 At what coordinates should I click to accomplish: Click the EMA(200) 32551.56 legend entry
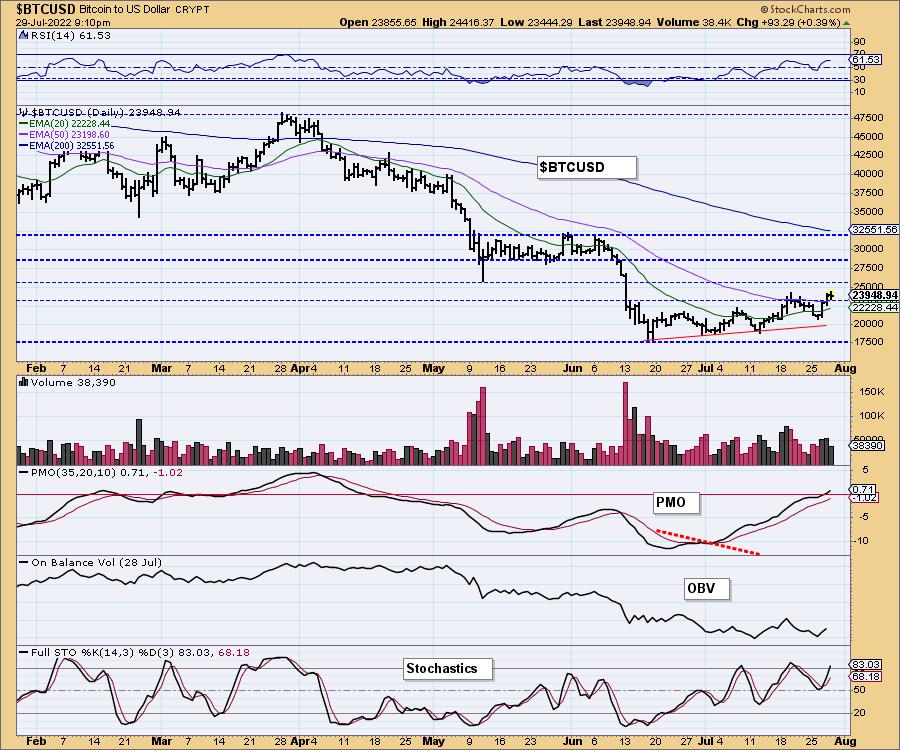click(x=67, y=146)
